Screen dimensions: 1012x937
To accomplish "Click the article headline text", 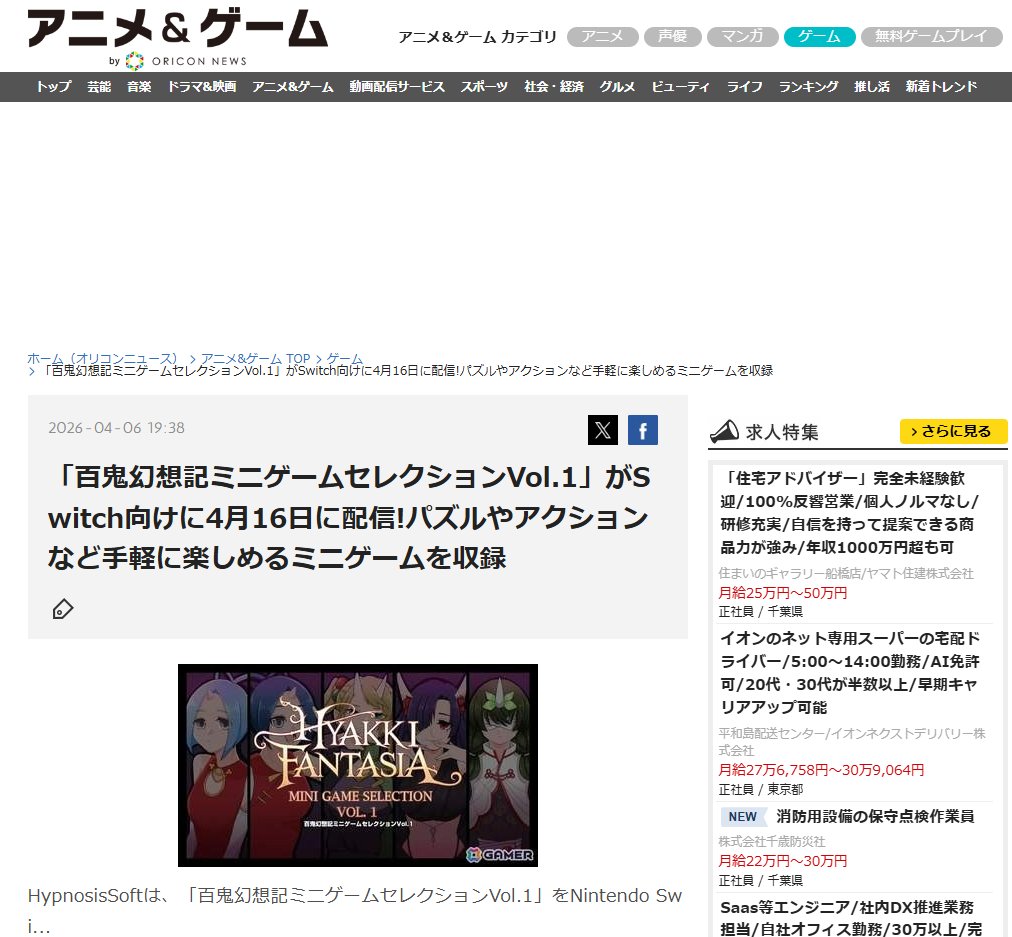I will (349, 518).
